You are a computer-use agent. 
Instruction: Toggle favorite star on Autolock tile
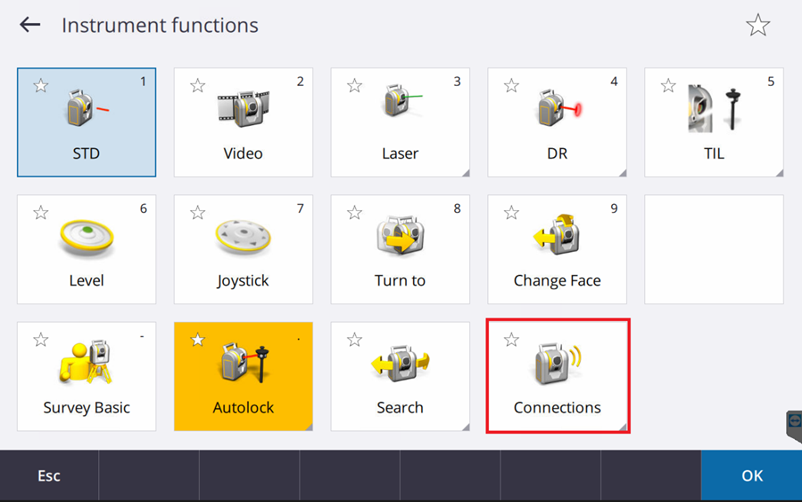[x=197, y=339]
